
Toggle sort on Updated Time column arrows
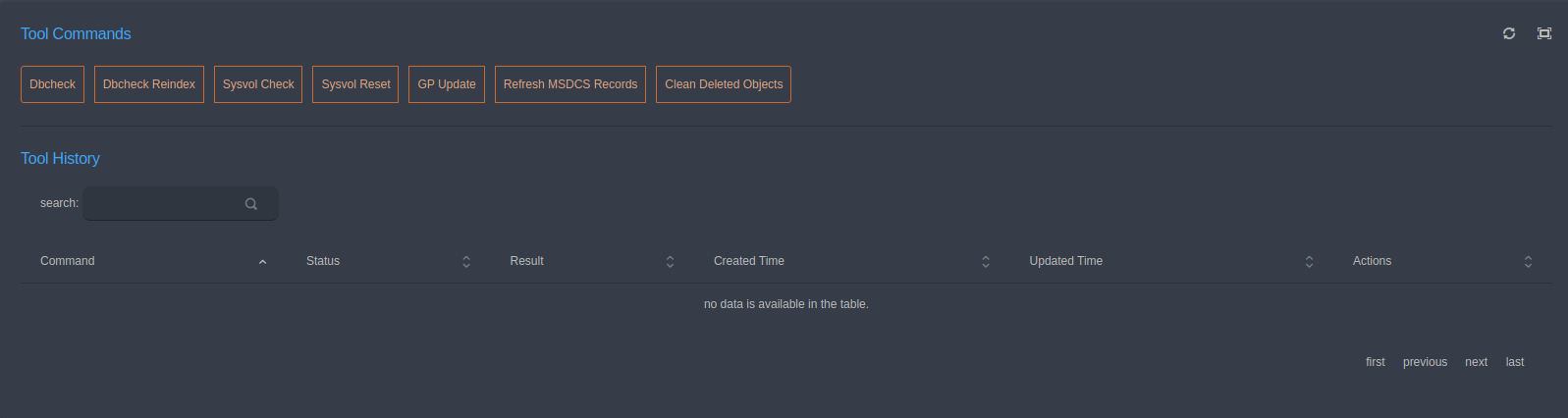[1309, 262]
